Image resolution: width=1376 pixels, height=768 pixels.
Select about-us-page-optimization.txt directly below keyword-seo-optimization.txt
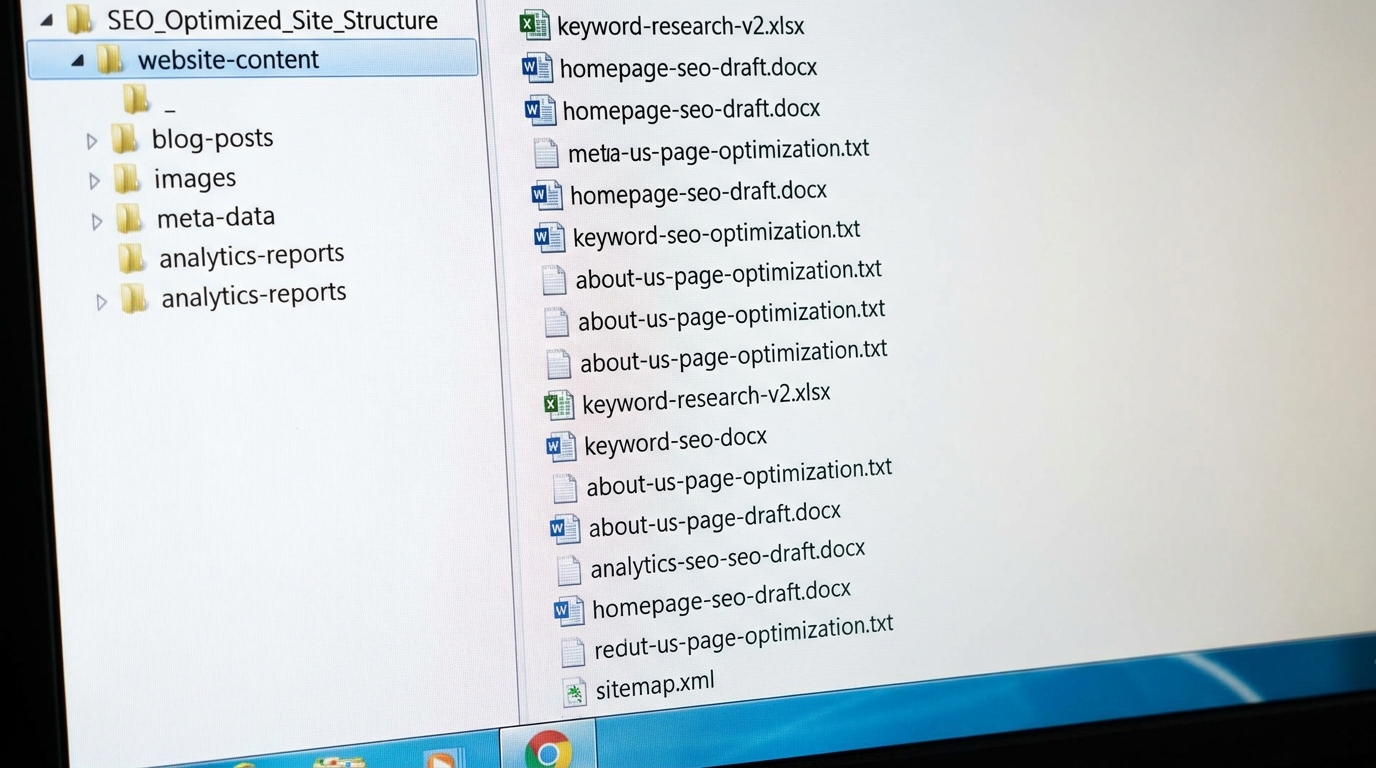pyautogui.click(x=728, y=274)
